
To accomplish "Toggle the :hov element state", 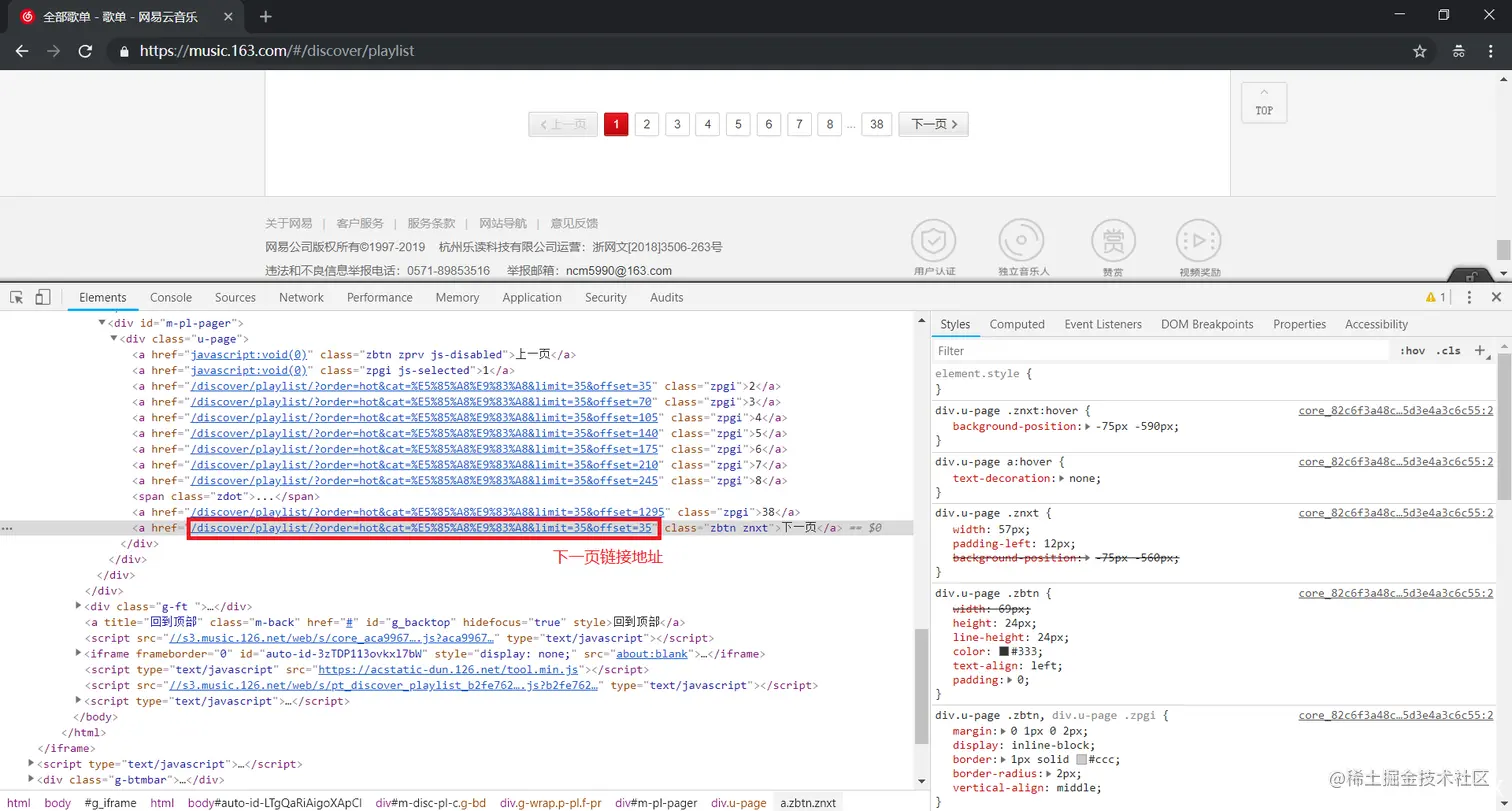I will point(1412,351).
